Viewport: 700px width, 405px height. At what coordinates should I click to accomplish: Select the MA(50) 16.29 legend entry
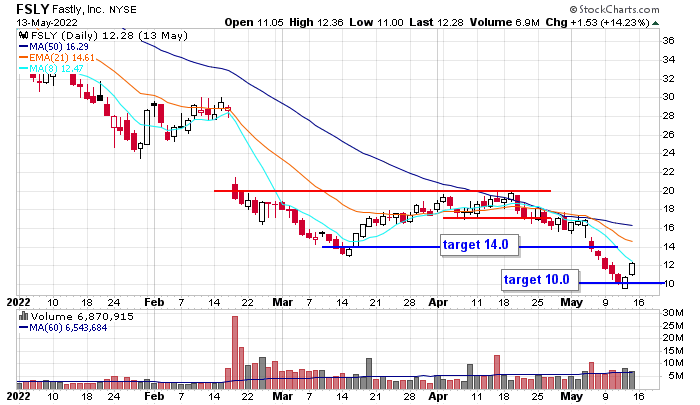[54, 46]
